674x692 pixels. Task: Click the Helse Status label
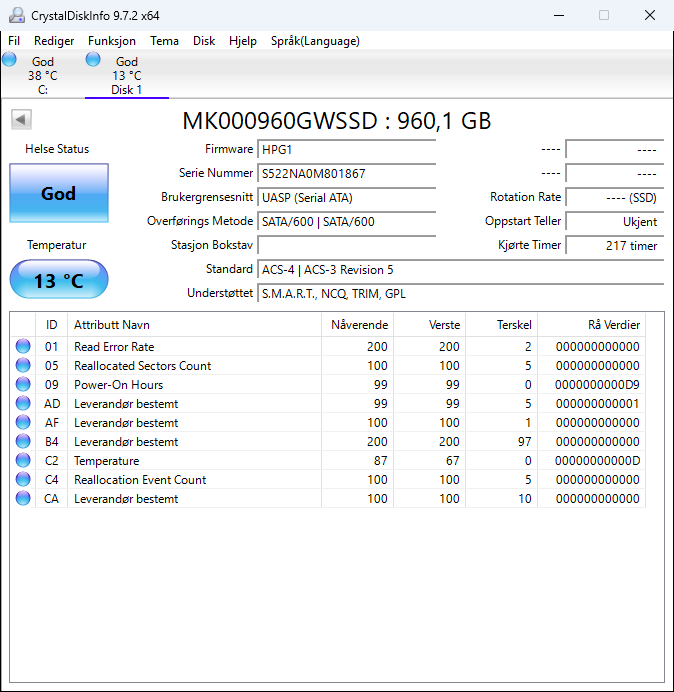[x=57, y=149]
